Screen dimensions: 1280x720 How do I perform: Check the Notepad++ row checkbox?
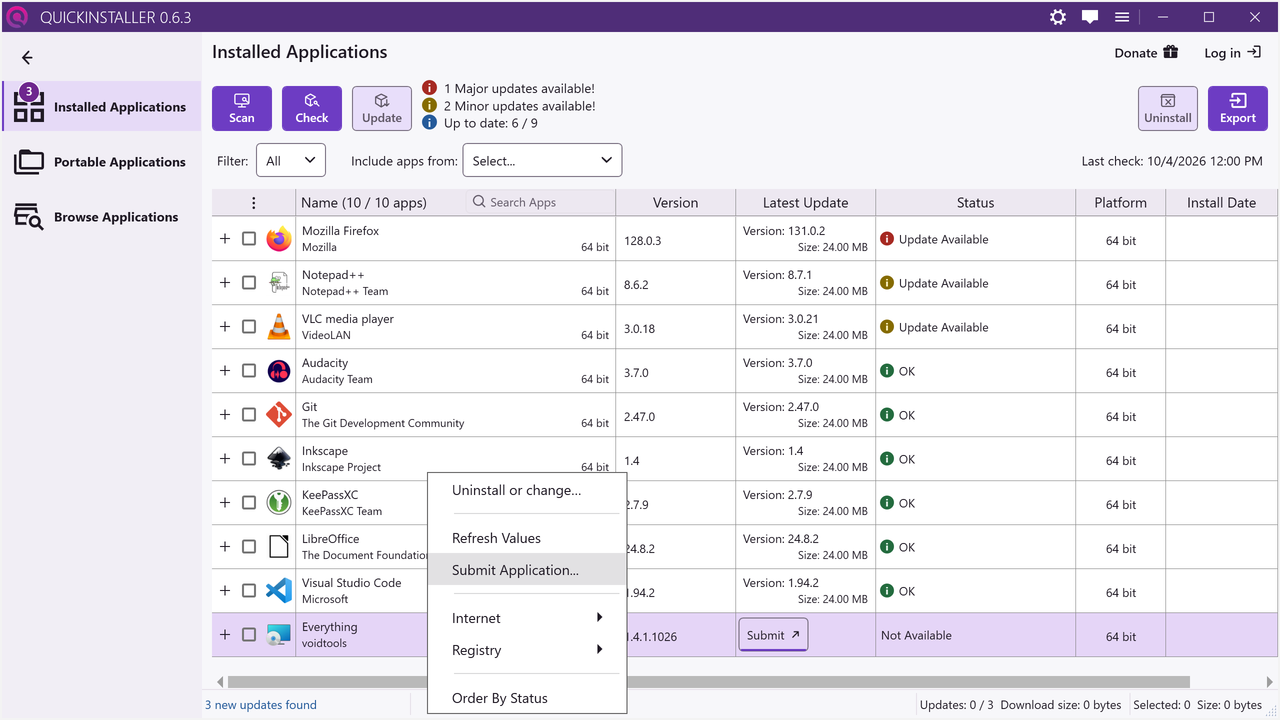point(249,283)
